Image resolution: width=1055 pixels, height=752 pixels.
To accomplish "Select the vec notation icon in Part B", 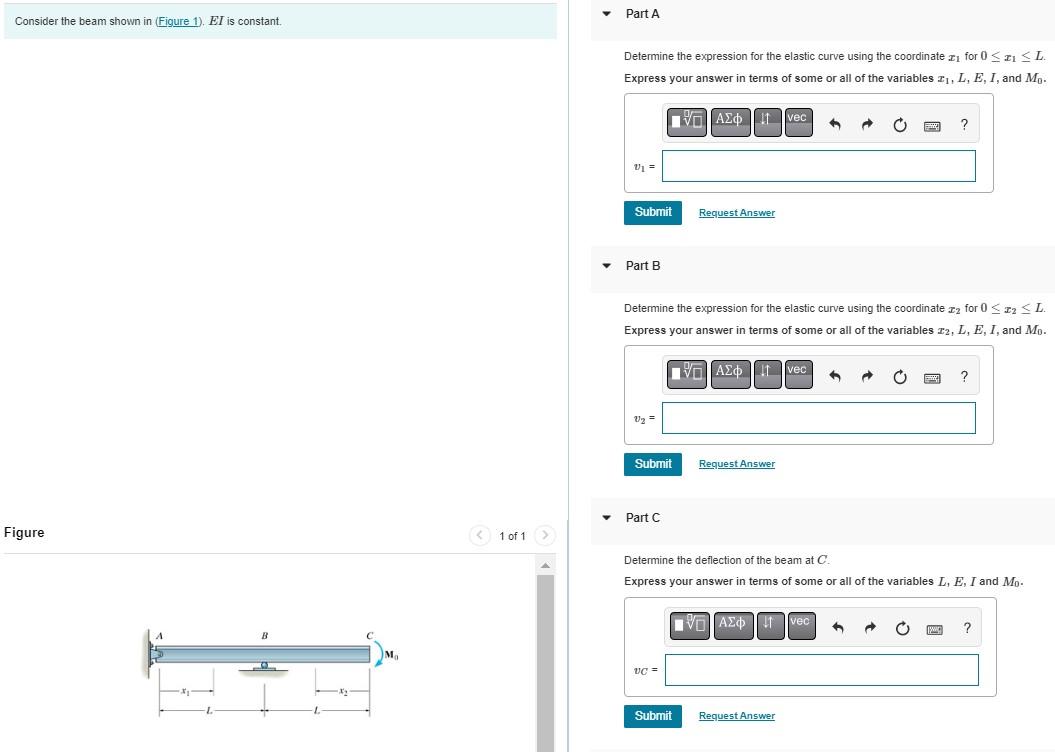I will click(797, 372).
